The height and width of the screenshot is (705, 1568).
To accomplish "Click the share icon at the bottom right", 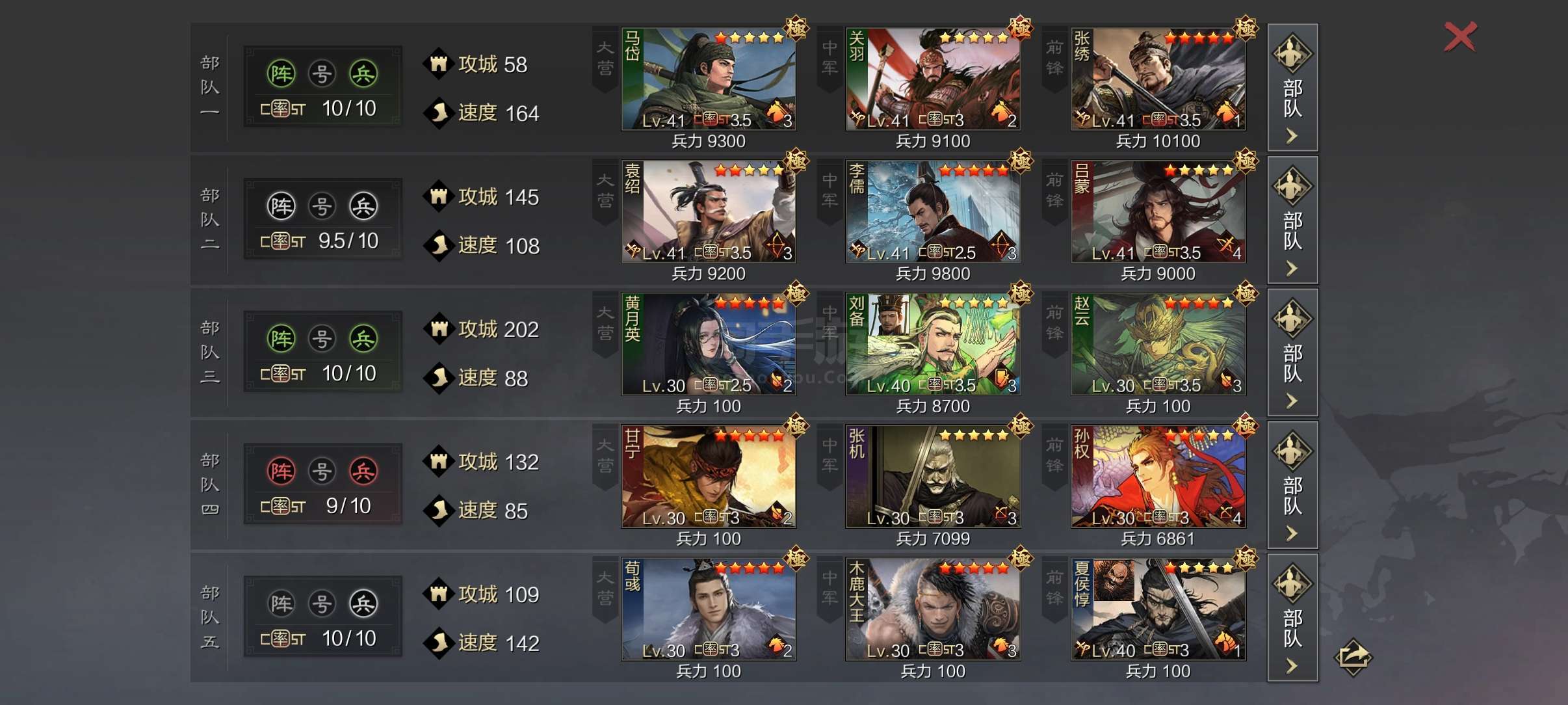I will pyautogui.click(x=1353, y=657).
